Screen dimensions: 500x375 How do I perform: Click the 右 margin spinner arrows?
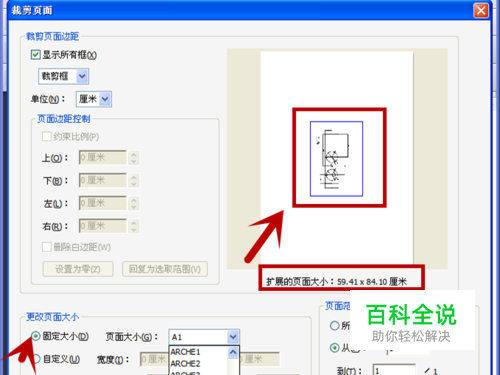pos(134,226)
